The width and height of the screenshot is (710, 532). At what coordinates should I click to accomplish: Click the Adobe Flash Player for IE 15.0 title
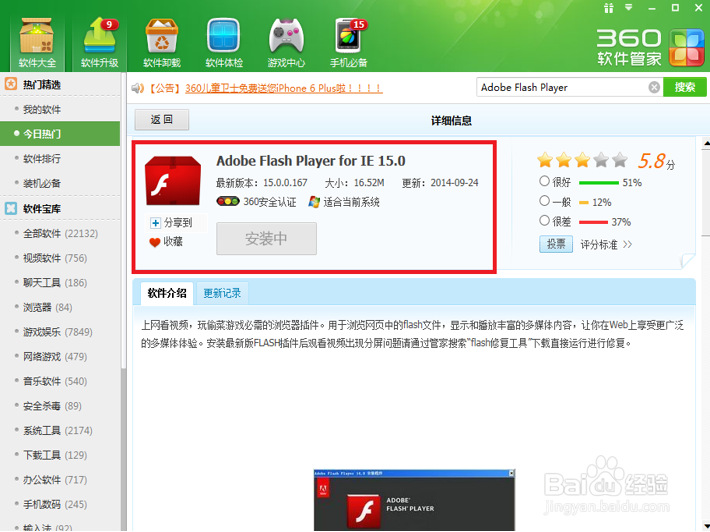tap(311, 161)
